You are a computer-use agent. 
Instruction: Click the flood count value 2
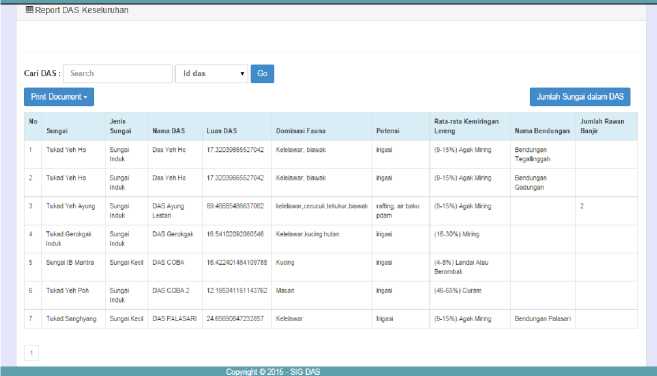coord(582,206)
